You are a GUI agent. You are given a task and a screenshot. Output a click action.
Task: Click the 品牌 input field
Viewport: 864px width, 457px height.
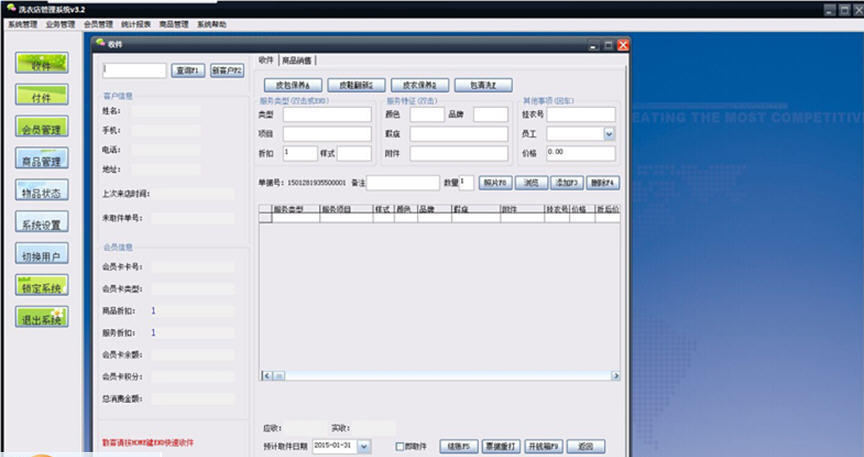[490, 115]
